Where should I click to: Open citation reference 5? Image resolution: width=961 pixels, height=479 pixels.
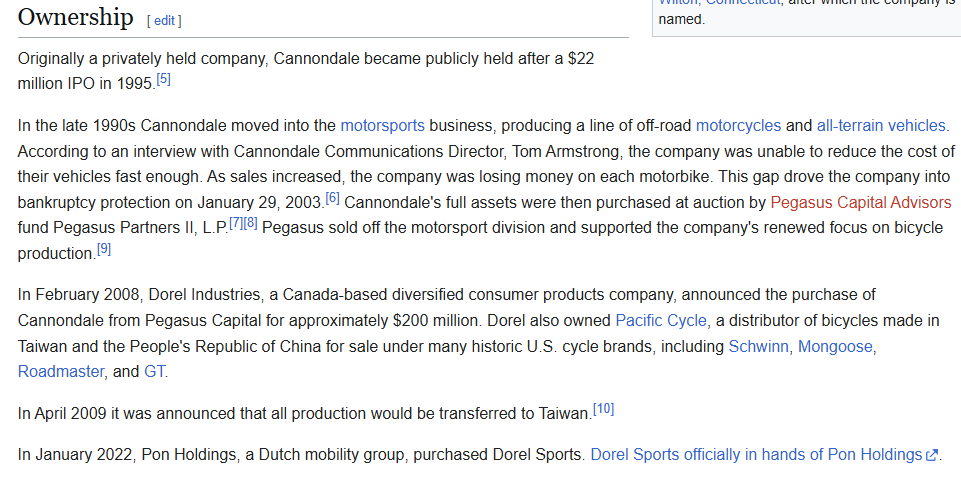pos(164,80)
